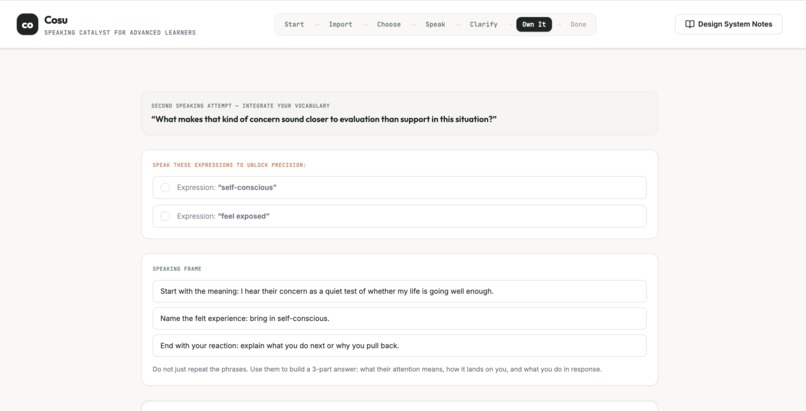Click the tagline "Speaking catalyst for advanced learners"
The image size is (806, 411).
click(120, 32)
